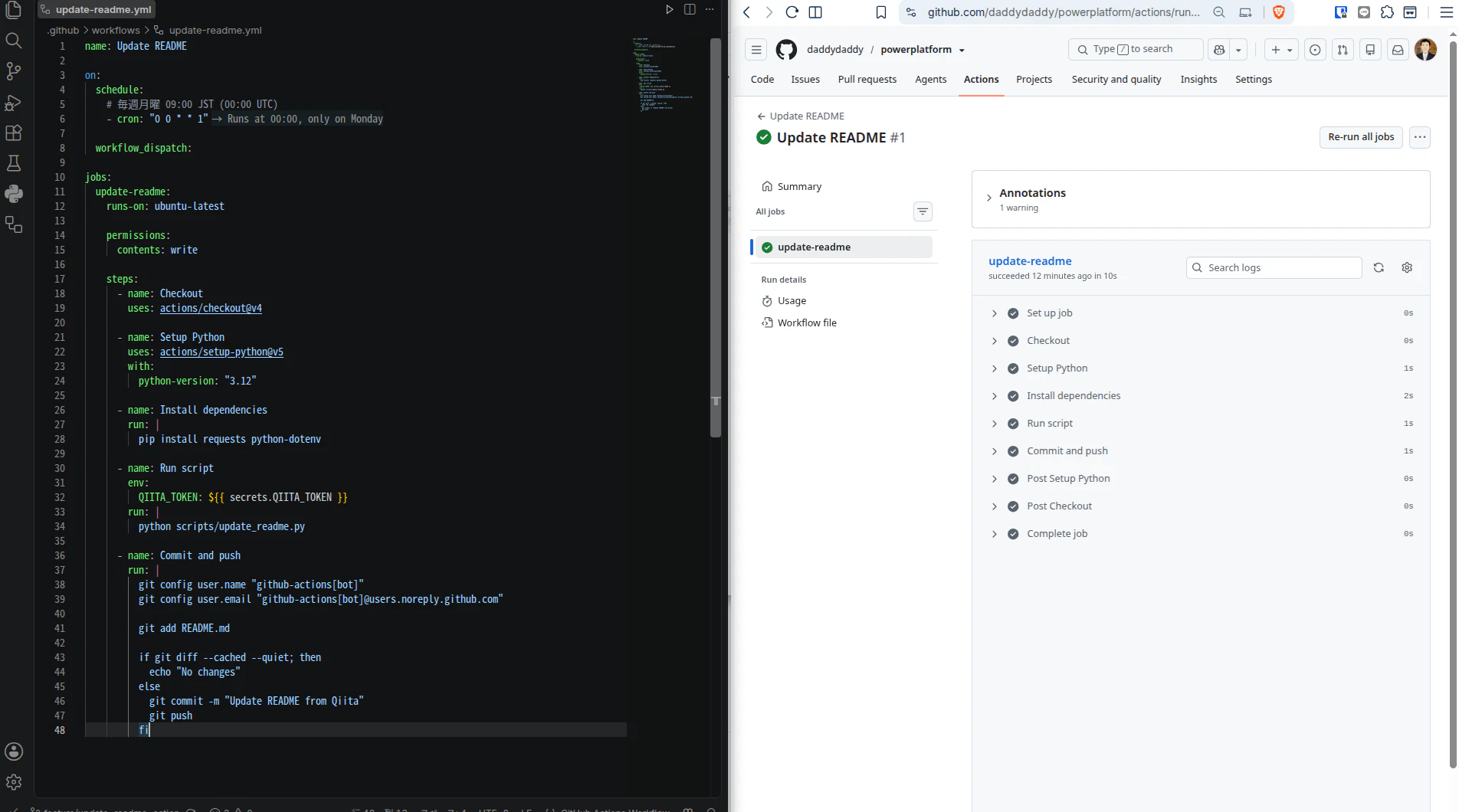Open the Insights tab
The height and width of the screenshot is (812, 1459).
(x=1198, y=79)
